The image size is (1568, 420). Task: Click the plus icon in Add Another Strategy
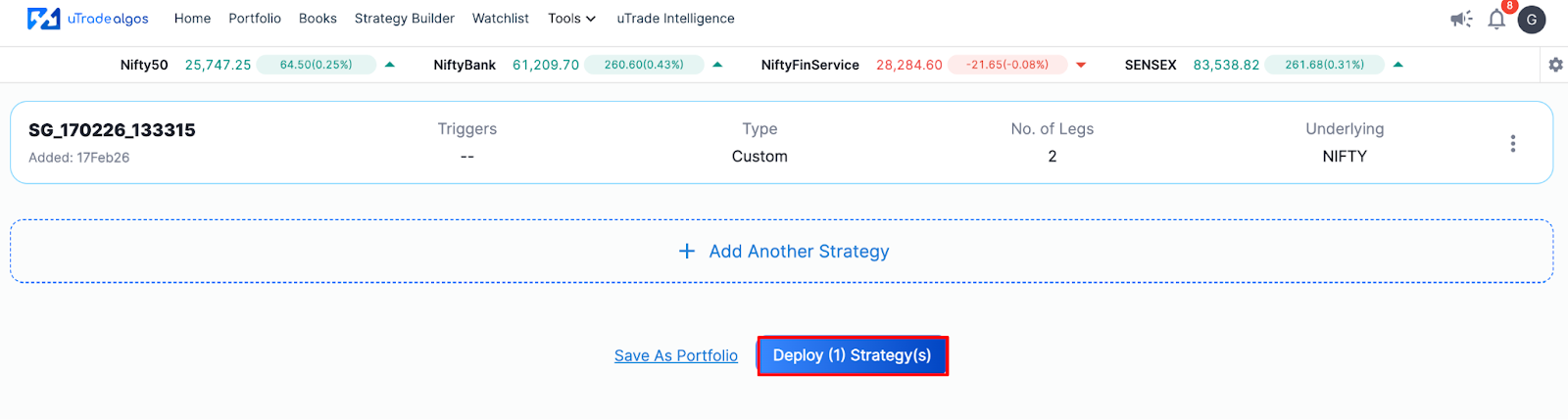pos(687,252)
